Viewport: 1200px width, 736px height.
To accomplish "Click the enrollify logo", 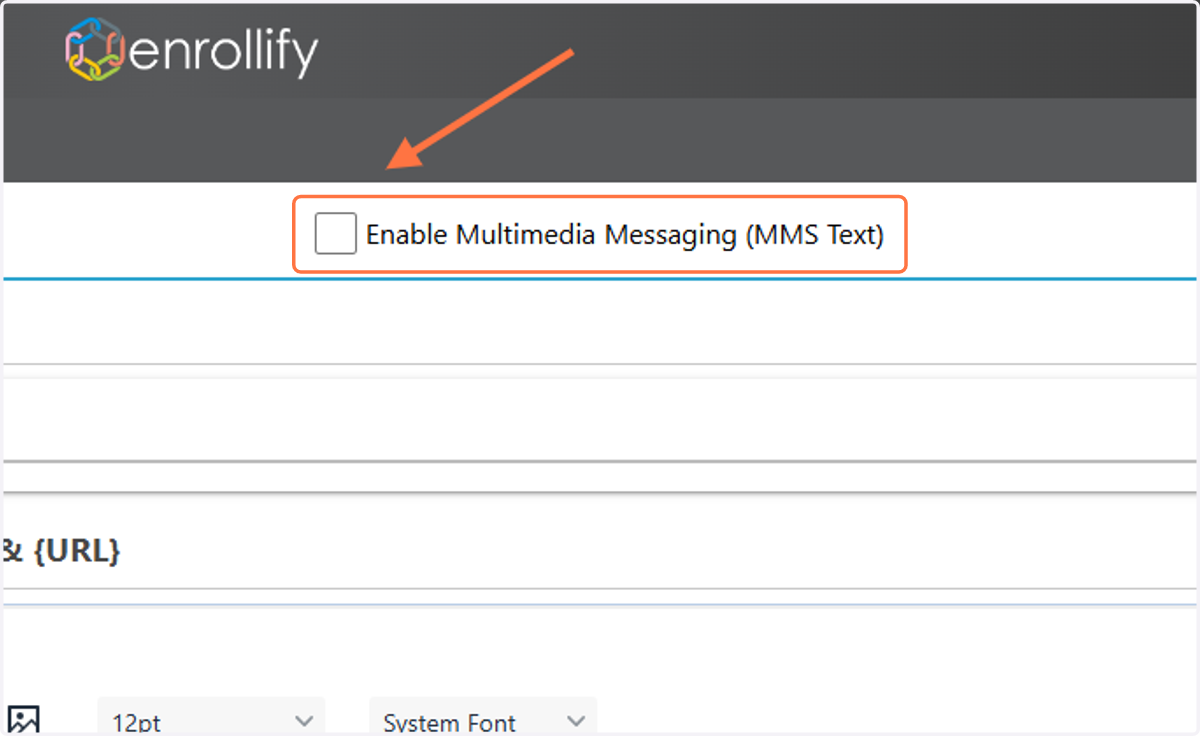I will point(191,50).
